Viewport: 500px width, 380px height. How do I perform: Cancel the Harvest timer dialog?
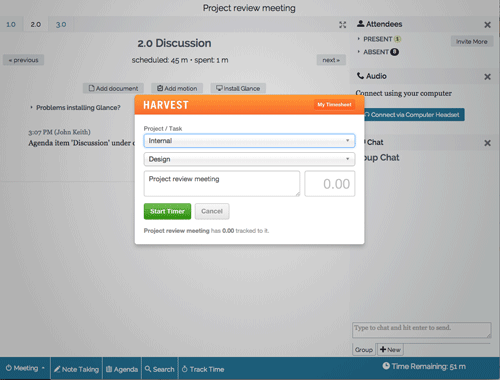click(x=212, y=211)
